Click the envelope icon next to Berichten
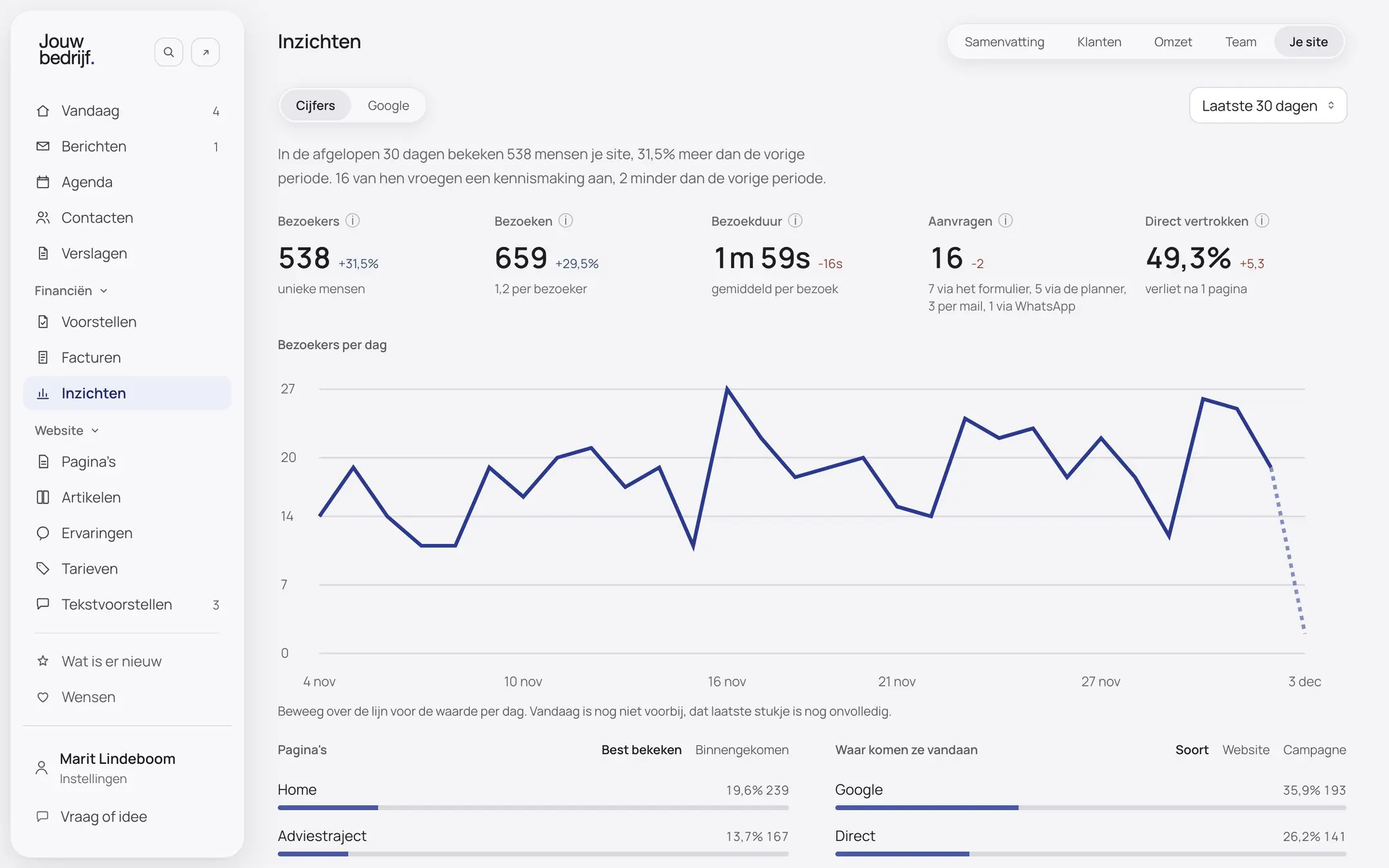1389x868 pixels. (43, 146)
